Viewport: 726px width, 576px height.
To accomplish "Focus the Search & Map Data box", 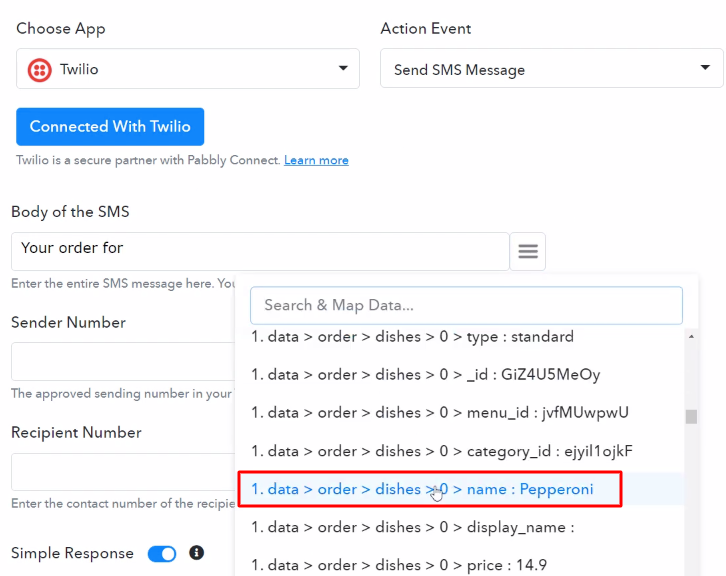I will click(466, 305).
